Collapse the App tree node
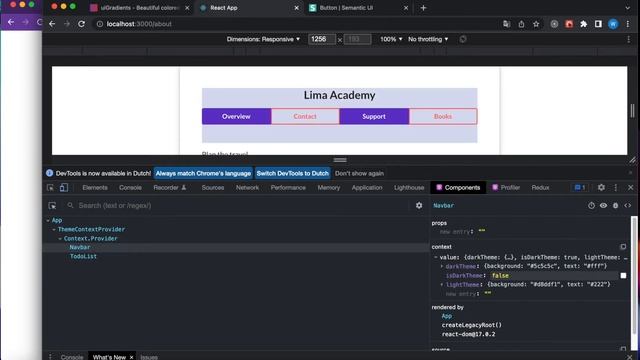The height and width of the screenshot is (360, 640). coord(48,220)
